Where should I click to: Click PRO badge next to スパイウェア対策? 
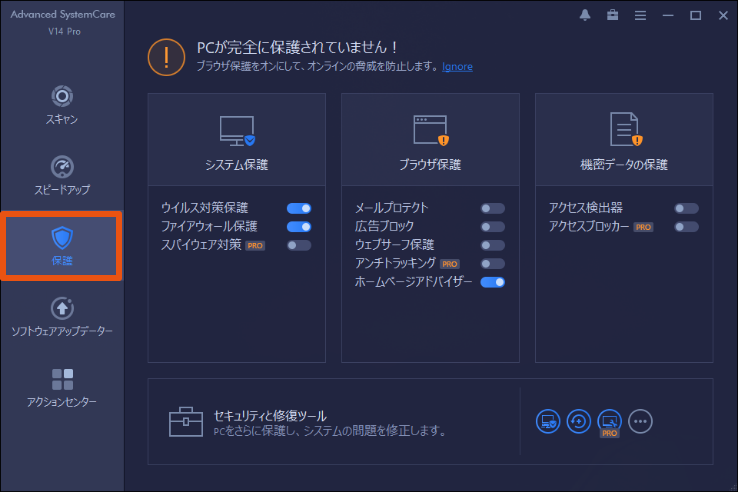[255, 245]
